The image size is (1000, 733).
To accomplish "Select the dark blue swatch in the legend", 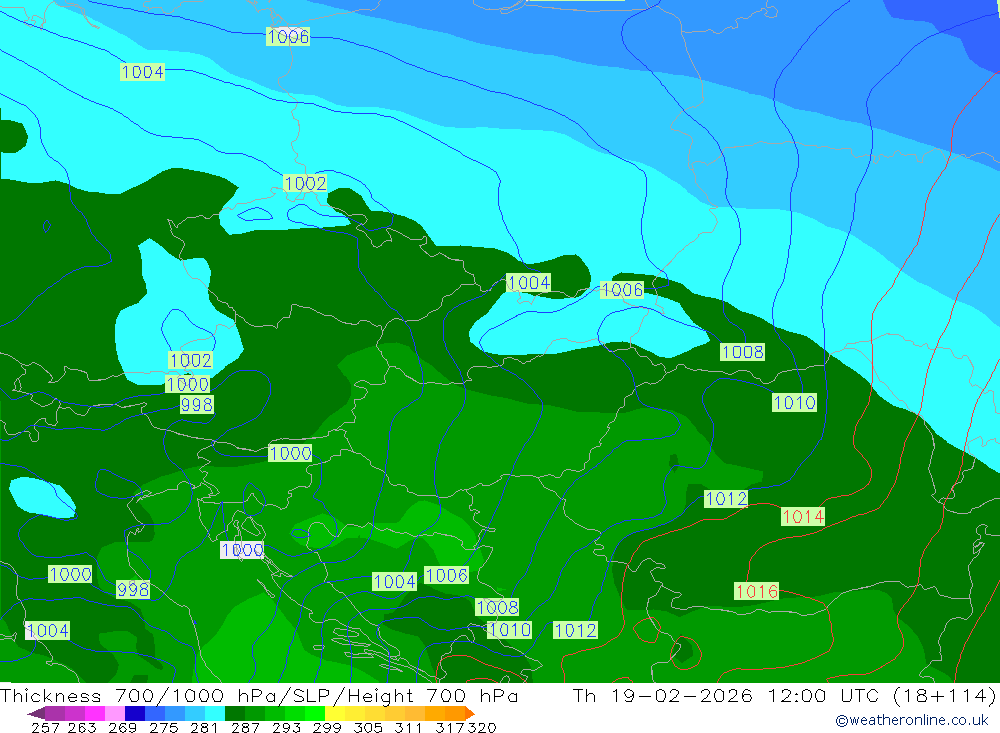I will click(135, 713).
